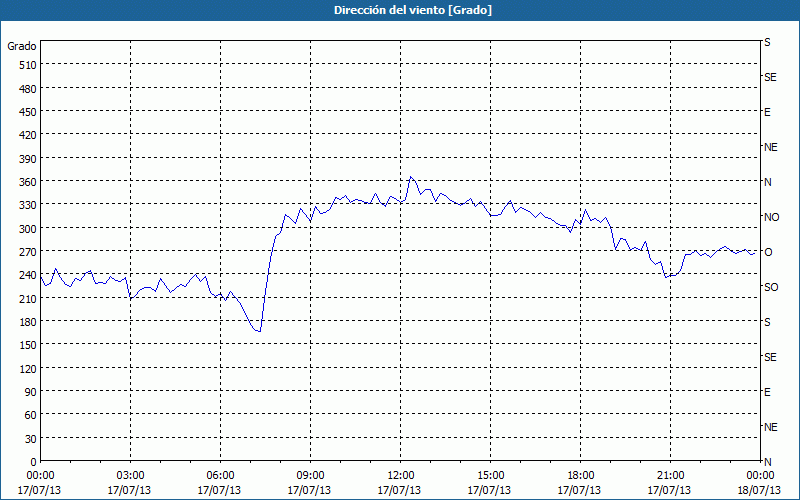Select the "S" compass label level with 180
The image size is (800, 500).
767,322
